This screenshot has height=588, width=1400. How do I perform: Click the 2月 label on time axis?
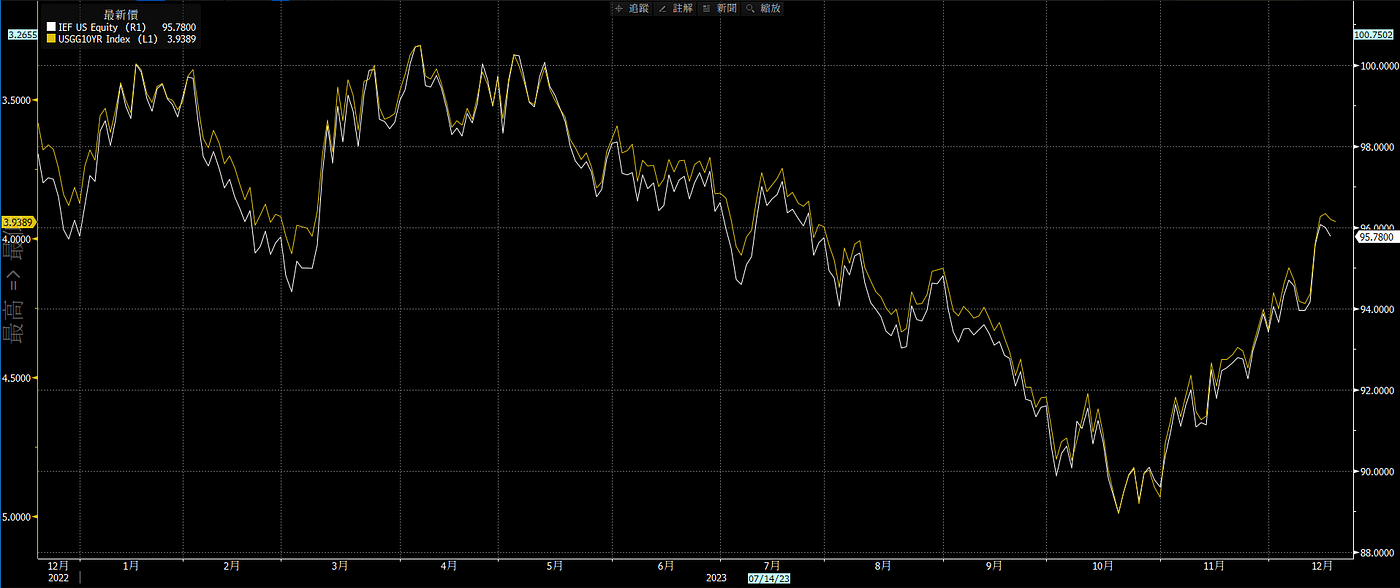232,565
